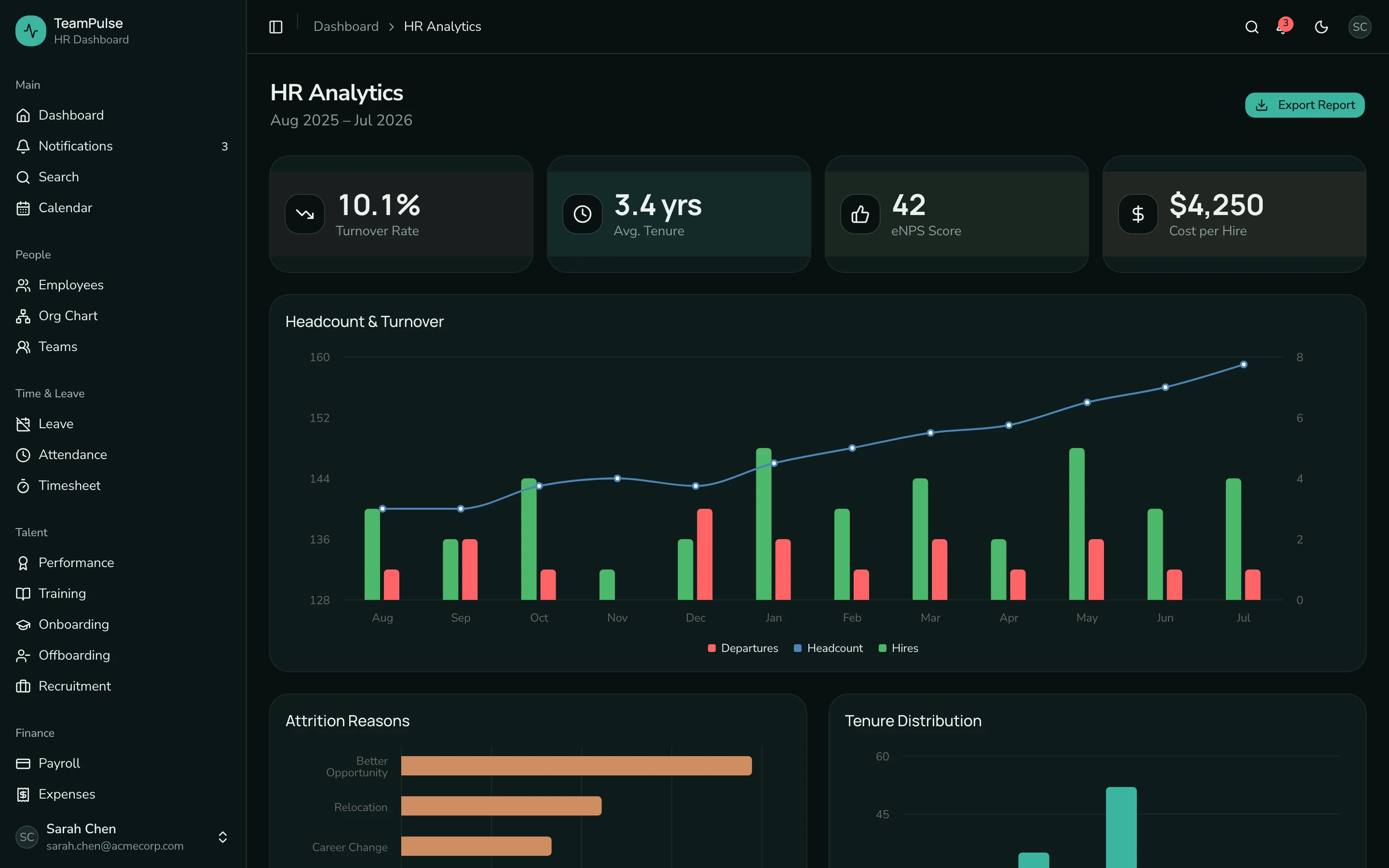Follow the Dashboard breadcrumb link
Viewport: 1389px width, 868px height.
pos(346,27)
